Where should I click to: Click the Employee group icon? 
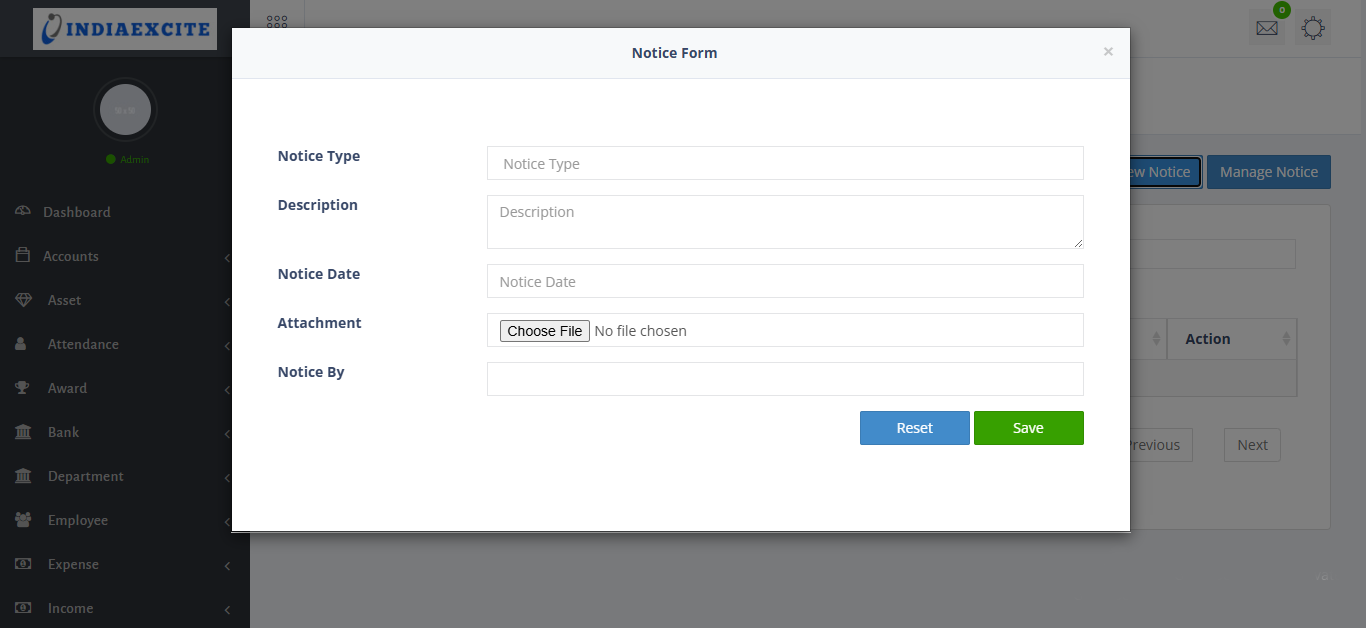click(x=23, y=520)
